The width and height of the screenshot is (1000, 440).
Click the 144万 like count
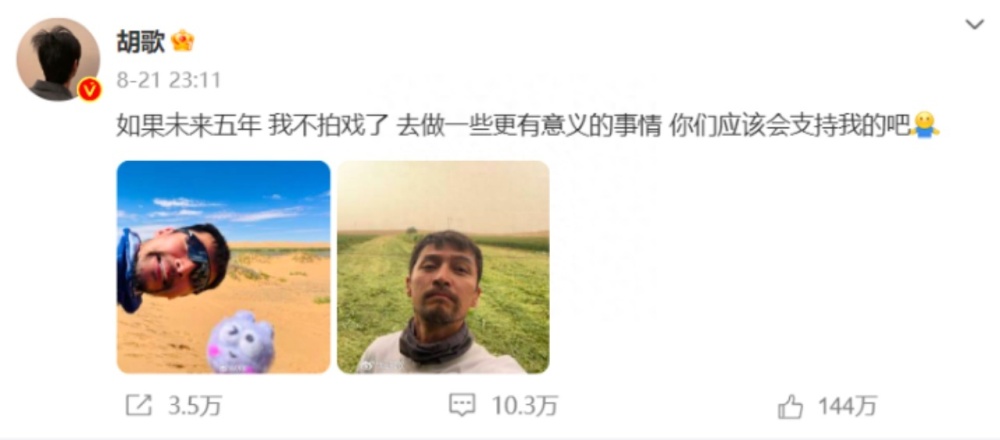tap(848, 406)
